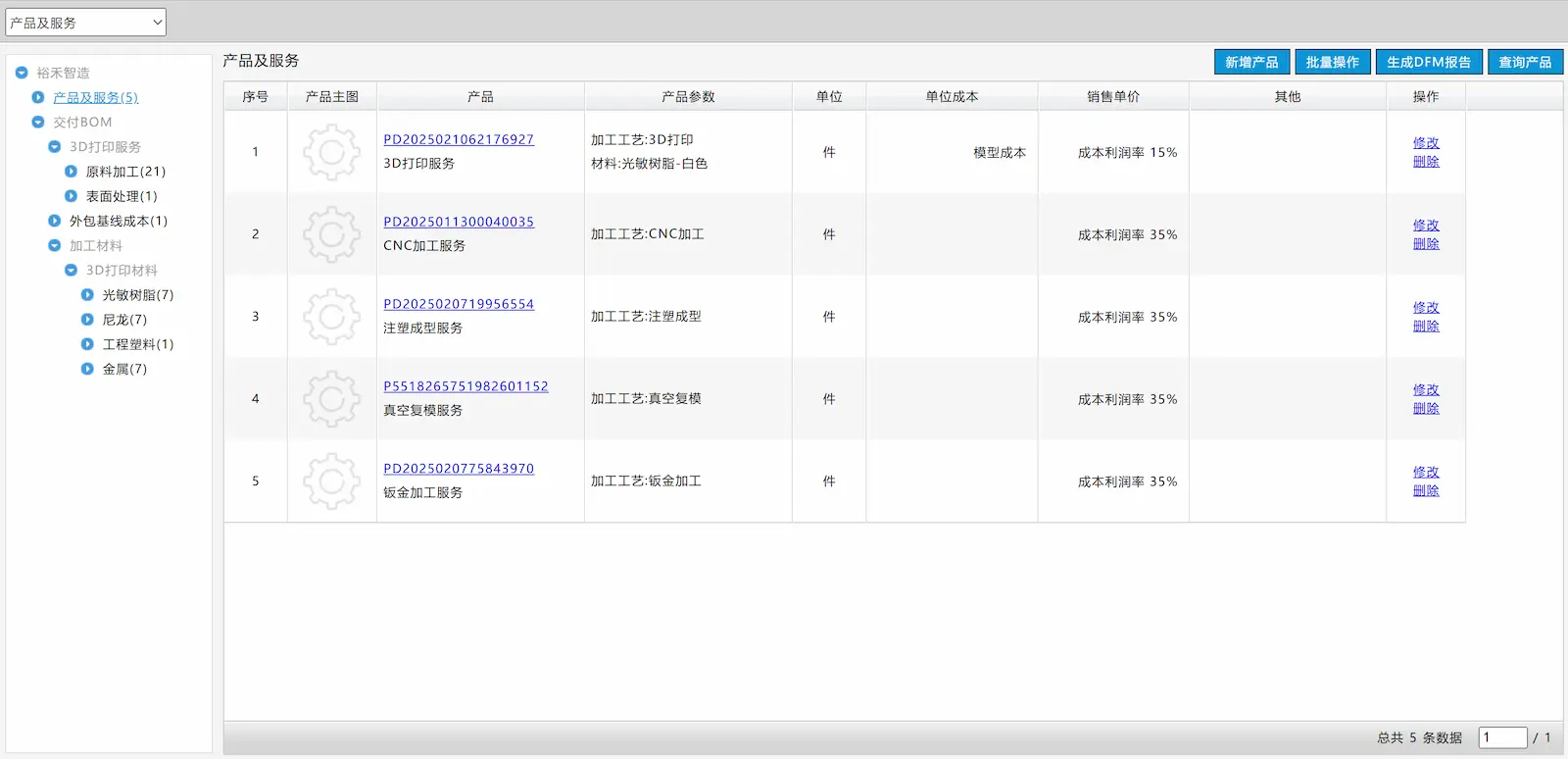
Task: Click the arrow icon beside 原料加工(21)
Action: tap(71, 171)
